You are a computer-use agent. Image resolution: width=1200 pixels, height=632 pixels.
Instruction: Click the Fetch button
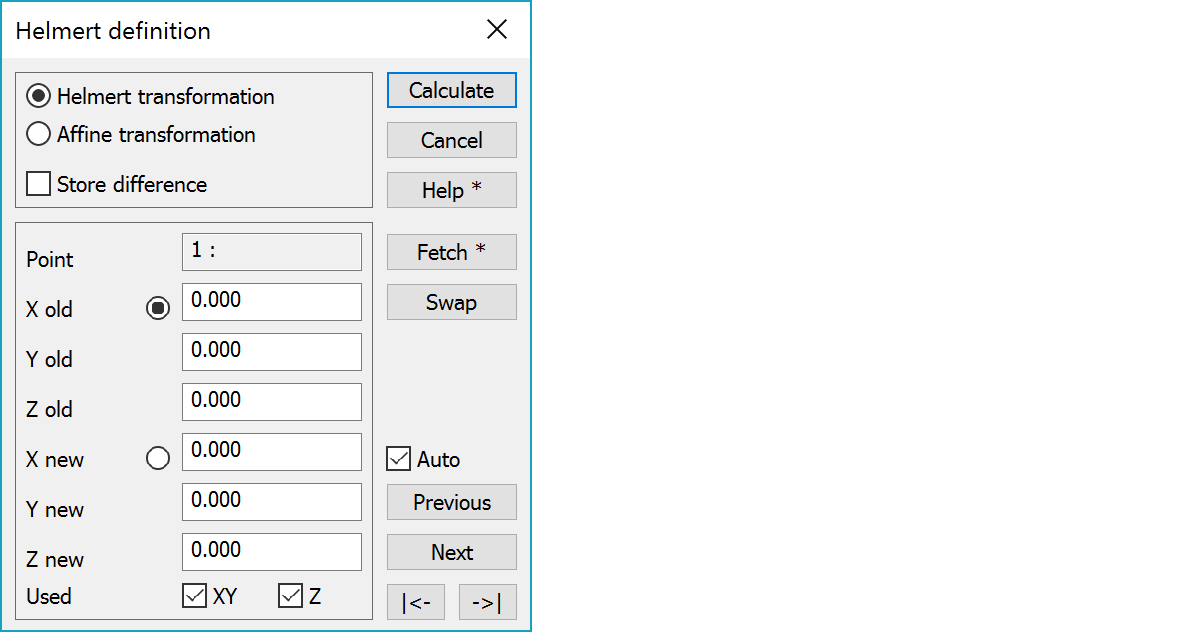451,252
